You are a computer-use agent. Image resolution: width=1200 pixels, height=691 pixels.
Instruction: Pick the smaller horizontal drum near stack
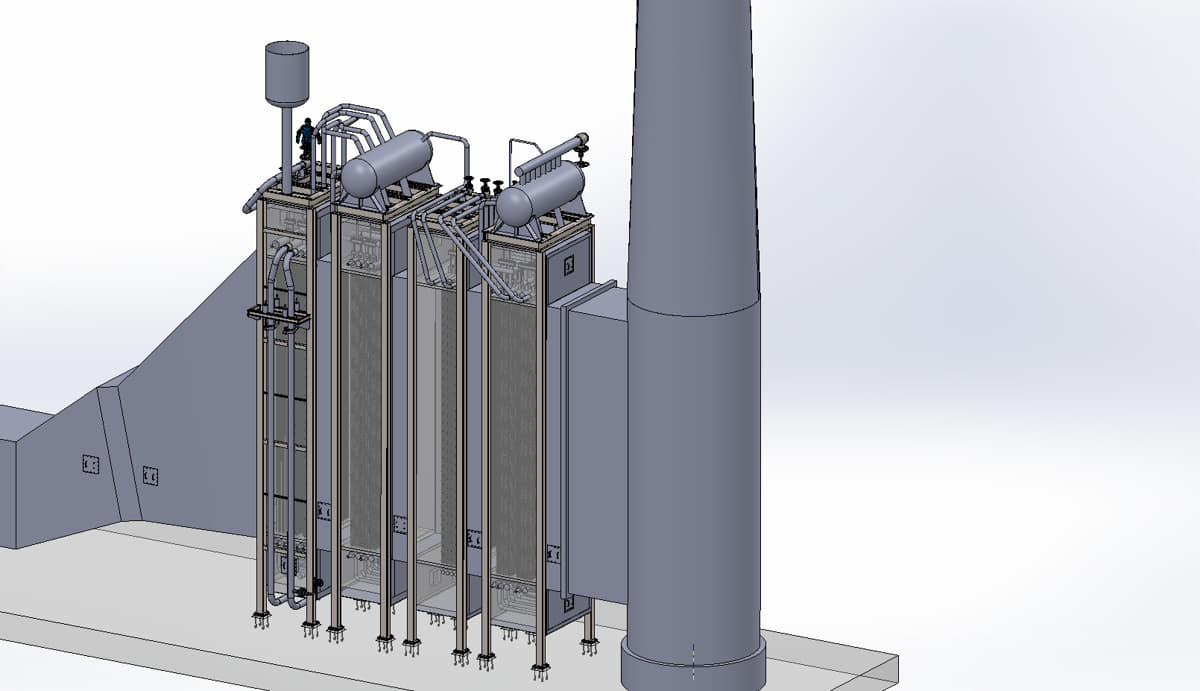(540, 193)
